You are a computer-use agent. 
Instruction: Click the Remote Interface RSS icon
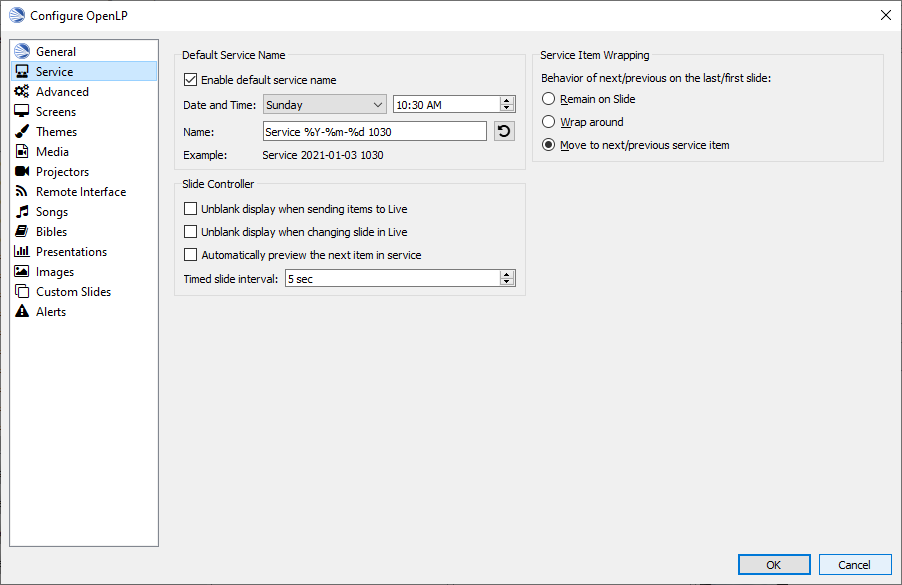tap(22, 191)
